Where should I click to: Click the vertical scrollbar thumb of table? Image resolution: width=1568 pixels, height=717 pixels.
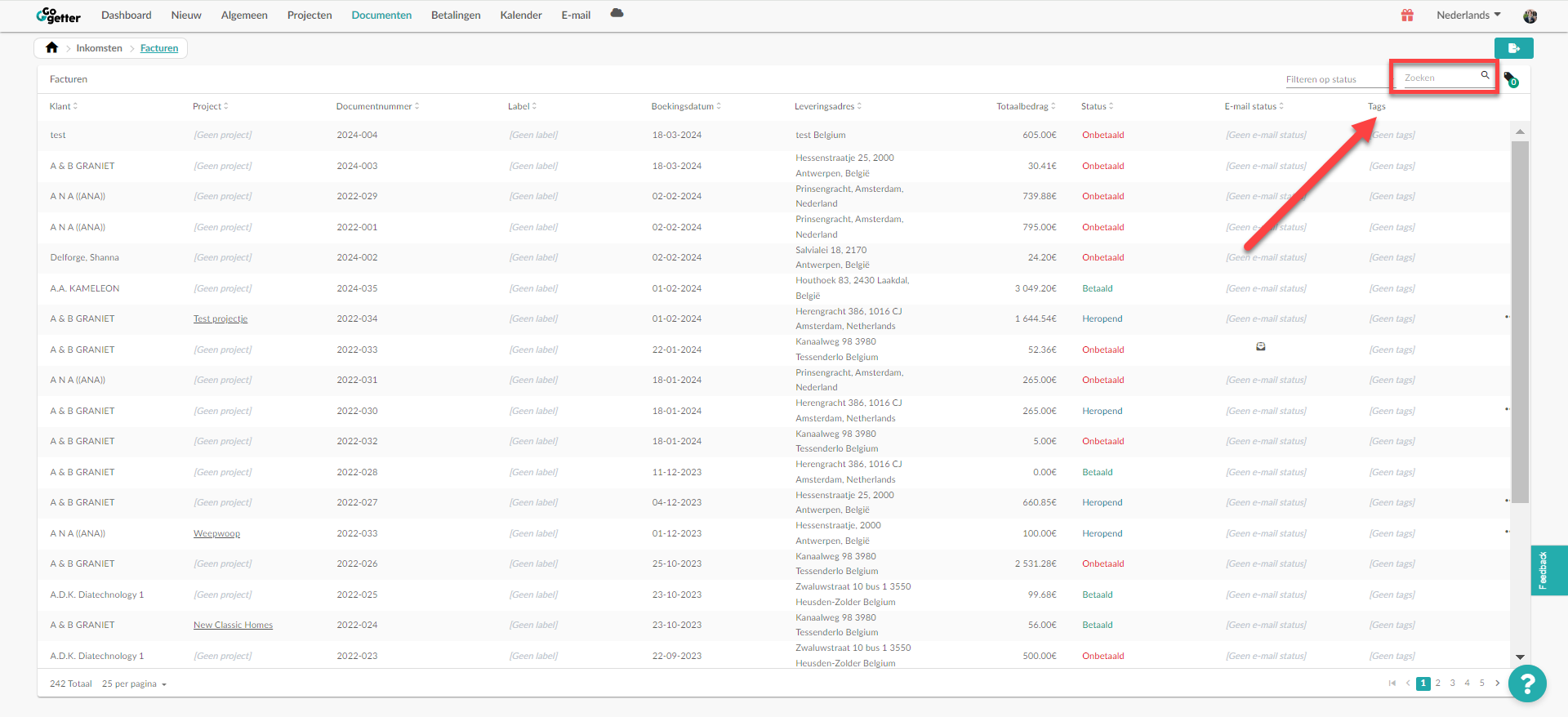click(x=1520, y=322)
